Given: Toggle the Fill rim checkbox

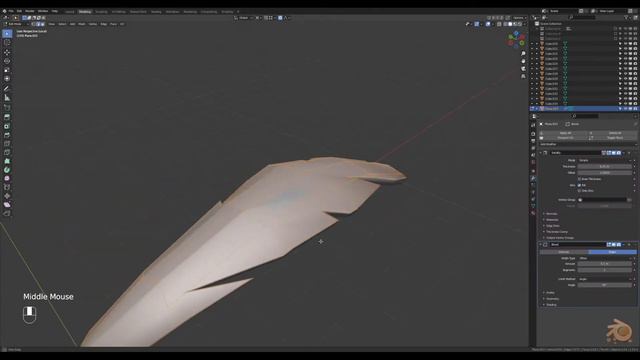Looking at the screenshot, I should (x=579, y=185).
